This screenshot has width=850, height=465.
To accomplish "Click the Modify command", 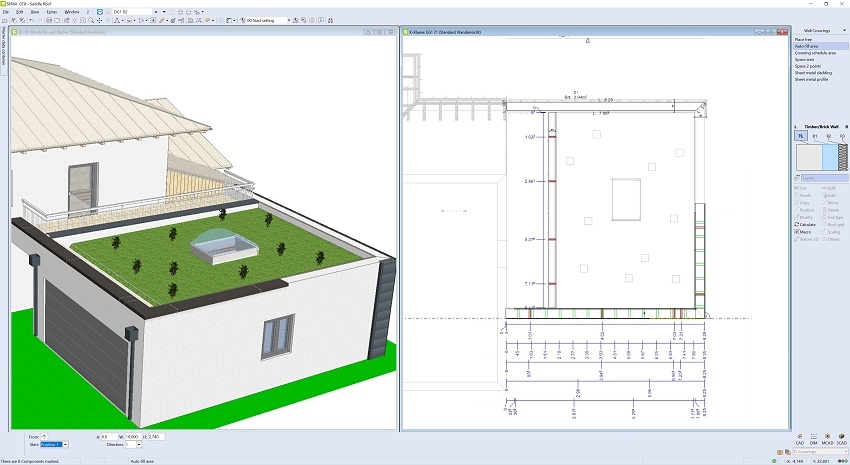I will tap(804, 217).
